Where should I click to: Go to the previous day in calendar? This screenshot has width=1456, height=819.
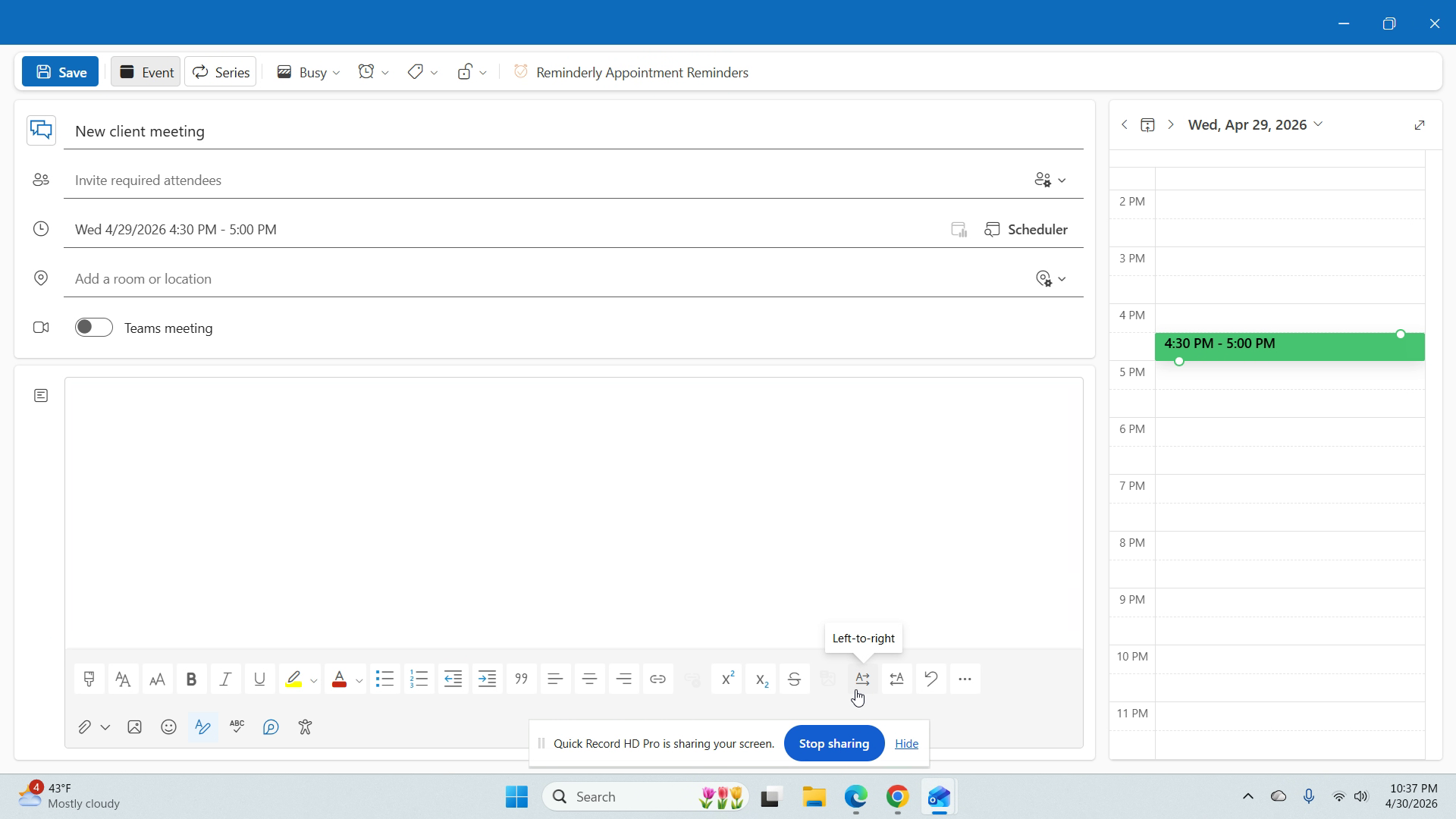click(1125, 125)
